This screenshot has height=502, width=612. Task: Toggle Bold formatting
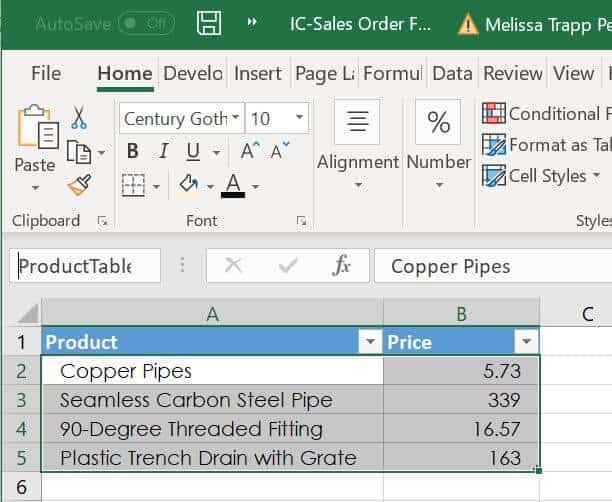tap(133, 151)
